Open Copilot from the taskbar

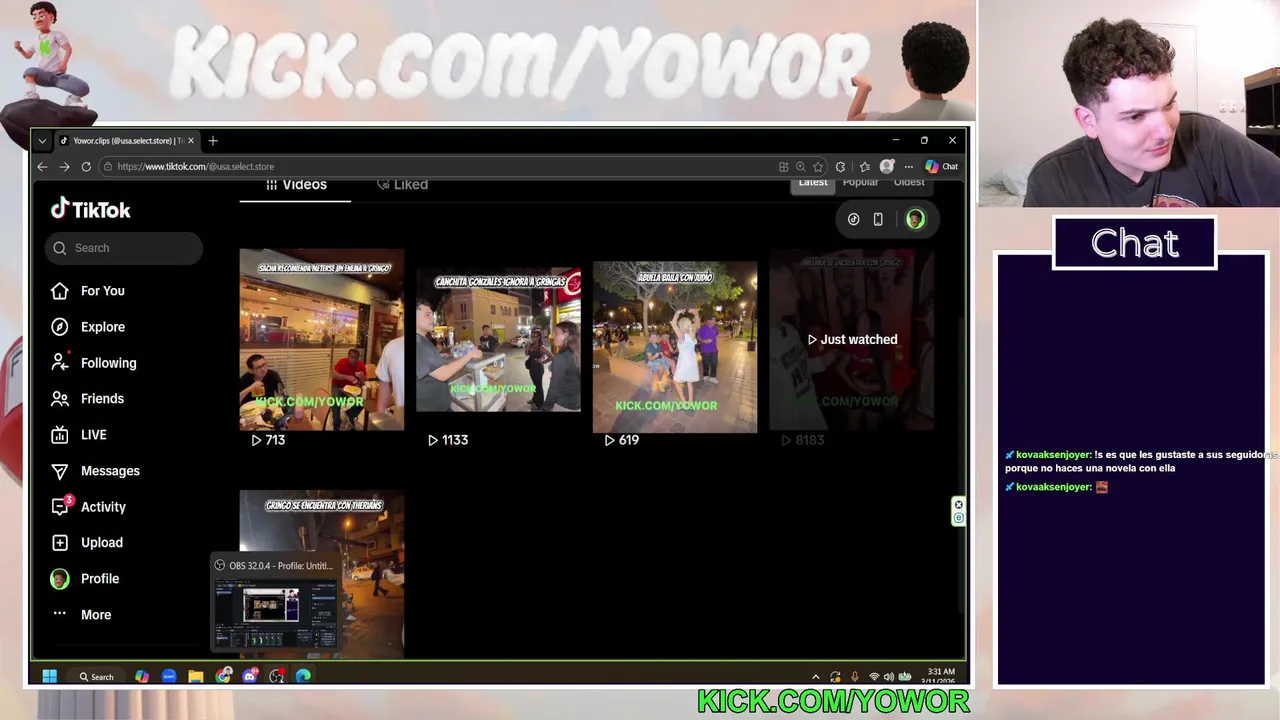tap(142, 677)
